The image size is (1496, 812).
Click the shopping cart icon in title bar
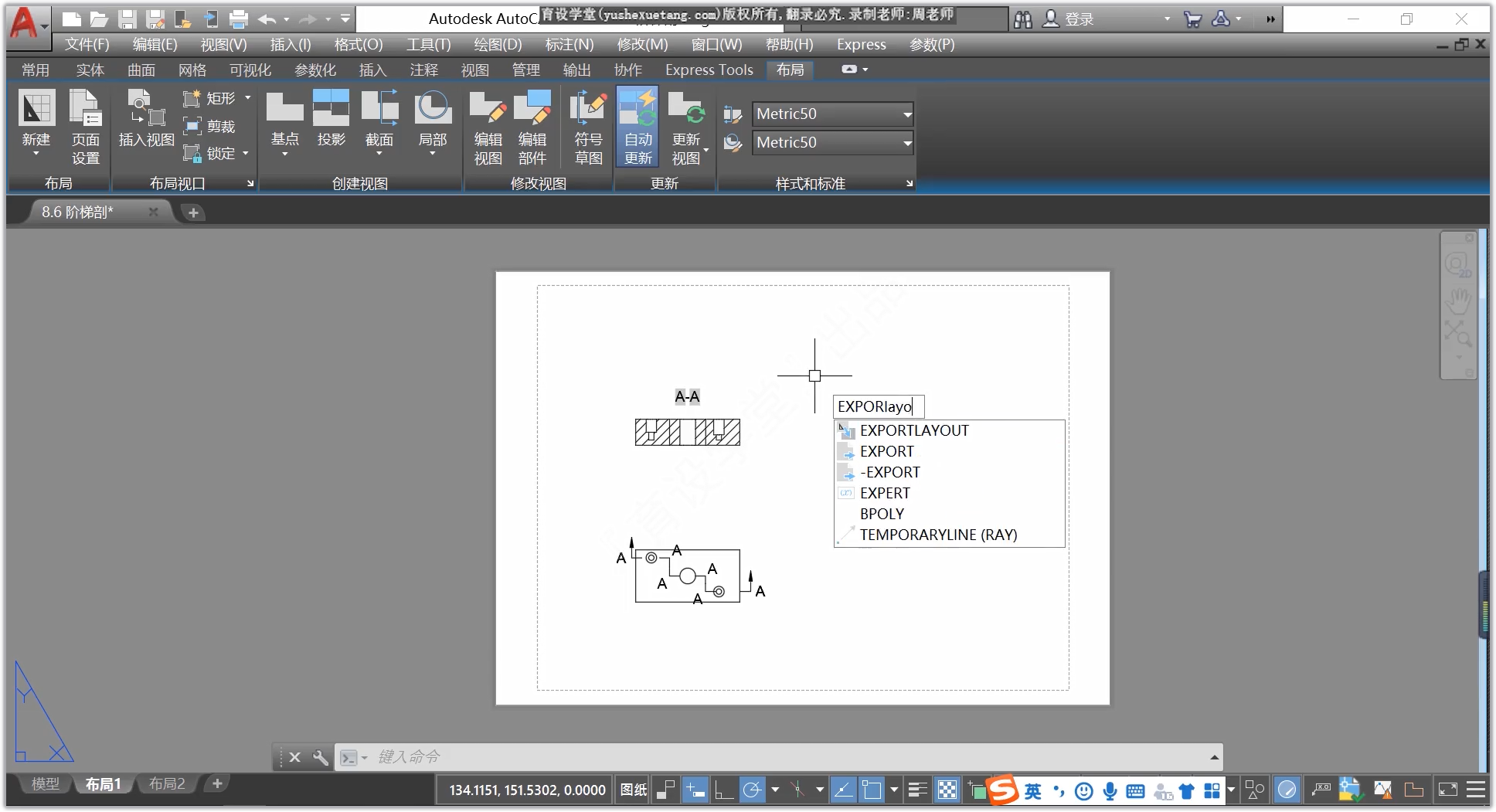[x=1192, y=19]
